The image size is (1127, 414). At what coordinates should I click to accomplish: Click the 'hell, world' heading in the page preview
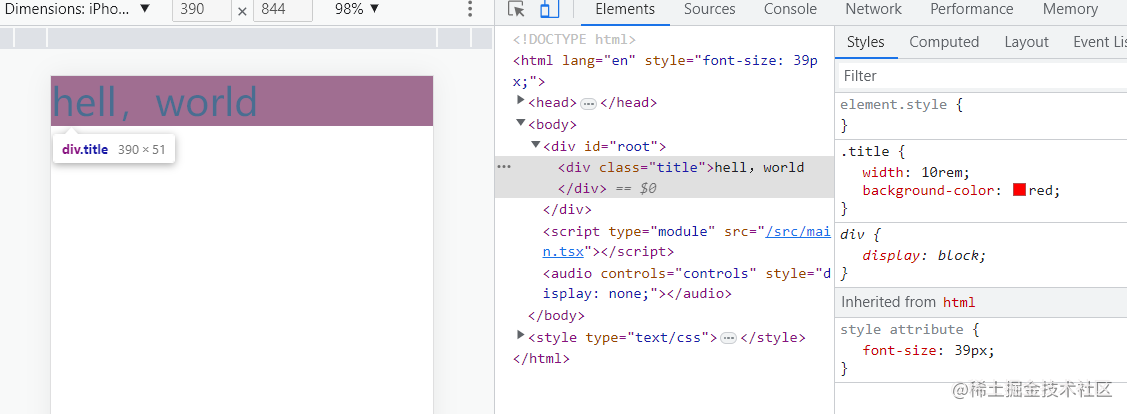click(x=155, y=102)
